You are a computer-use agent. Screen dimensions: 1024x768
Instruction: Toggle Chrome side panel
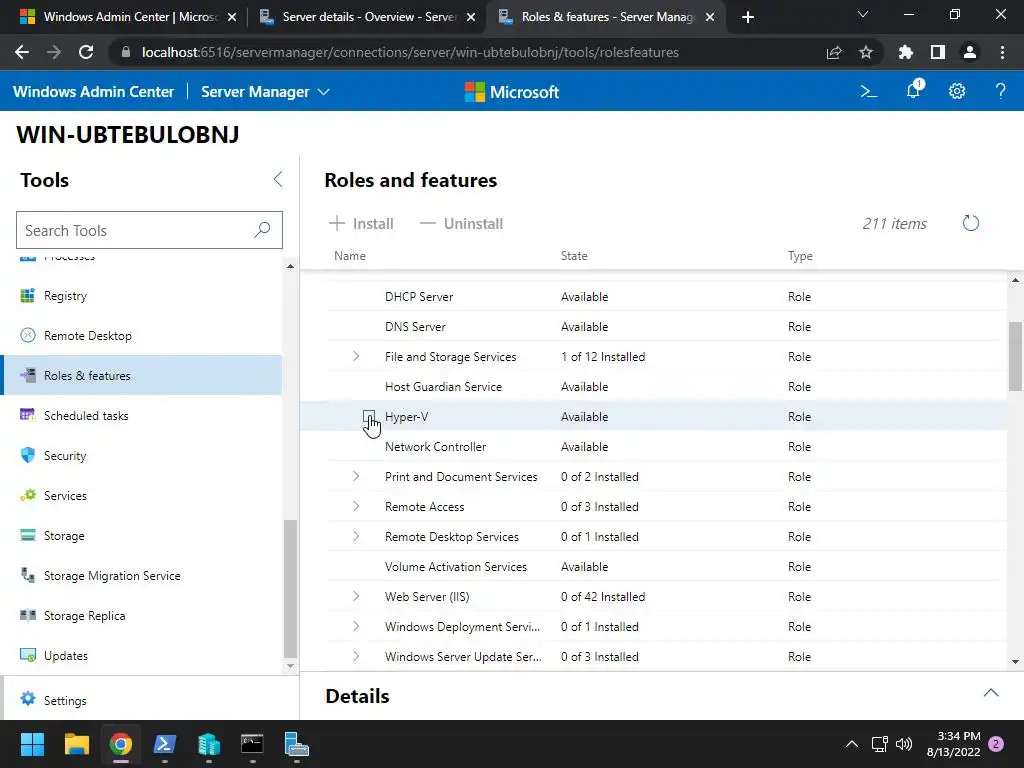click(938, 52)
